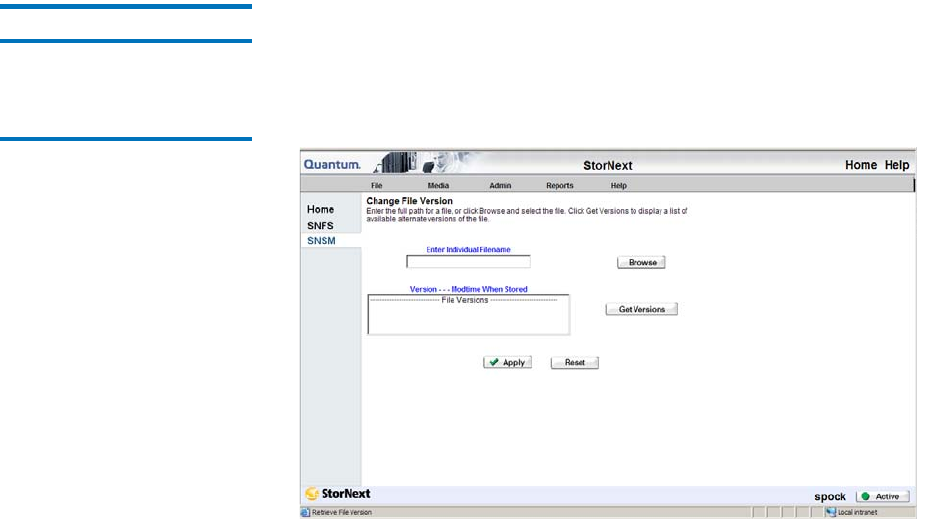Click the 'Version - - - Modtime When Stored' label

tap(469, 289)
